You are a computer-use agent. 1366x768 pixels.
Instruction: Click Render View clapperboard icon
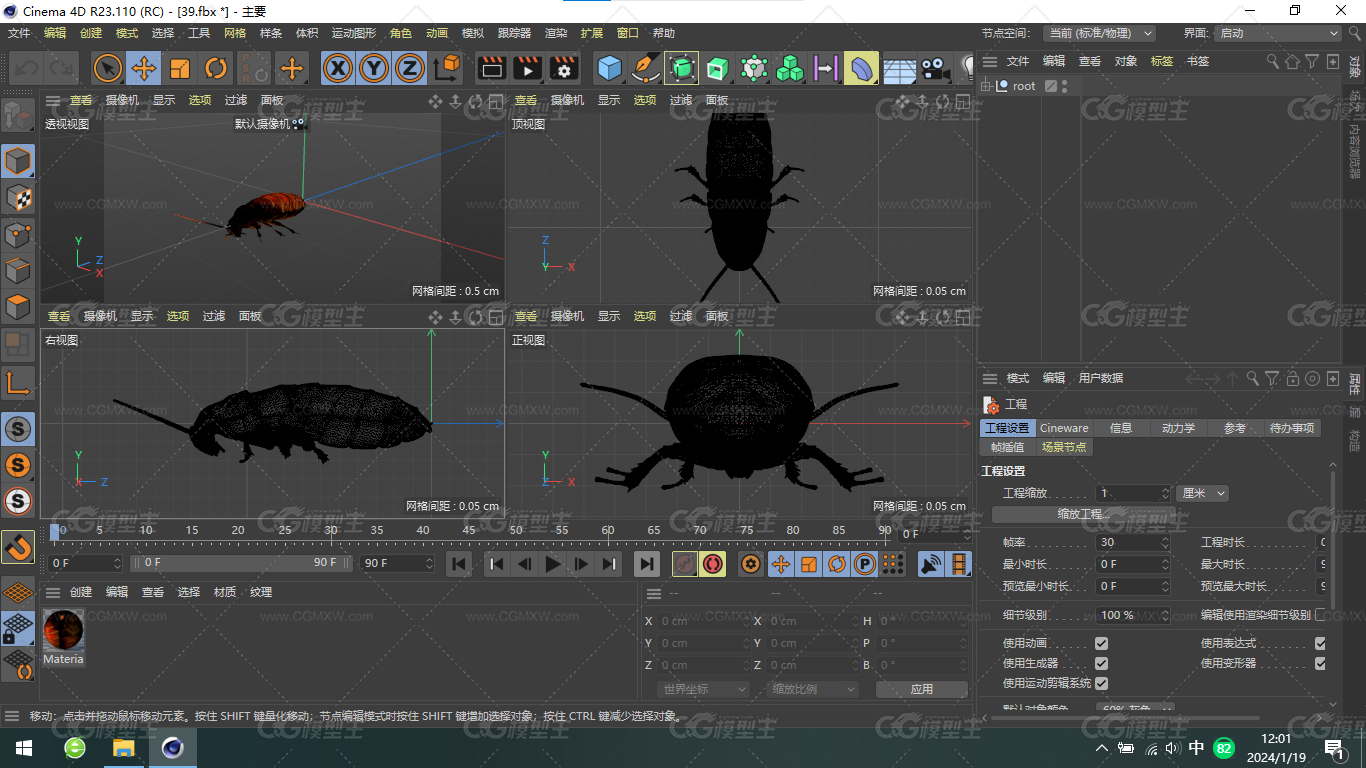tap(491, 68)
